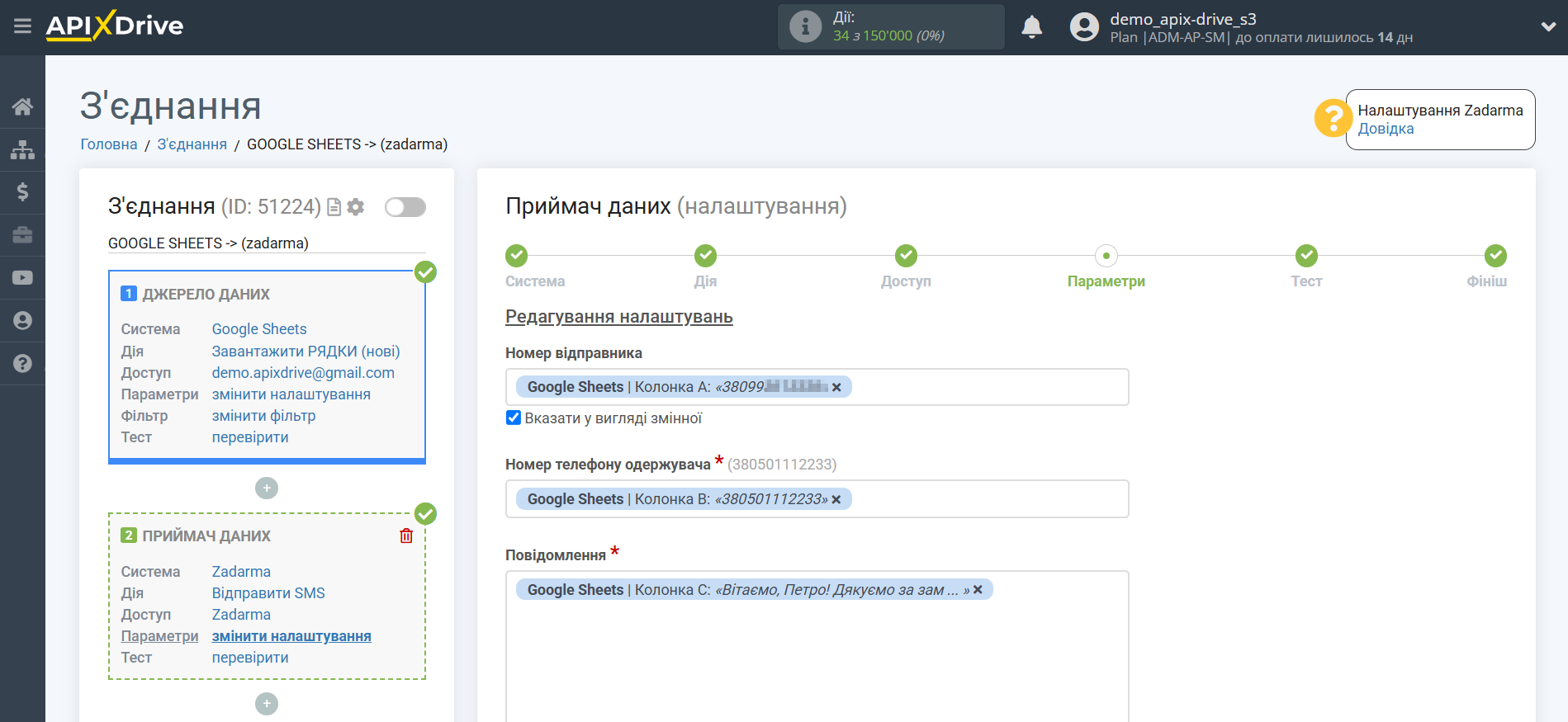Go to the Тест step
The height and width of the screenshot is (722, 1568).
(1306, 256)
